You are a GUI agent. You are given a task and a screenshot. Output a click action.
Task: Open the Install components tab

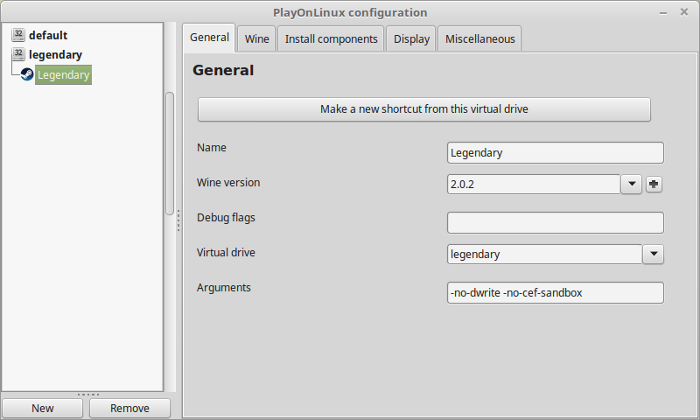click(331, 39)
